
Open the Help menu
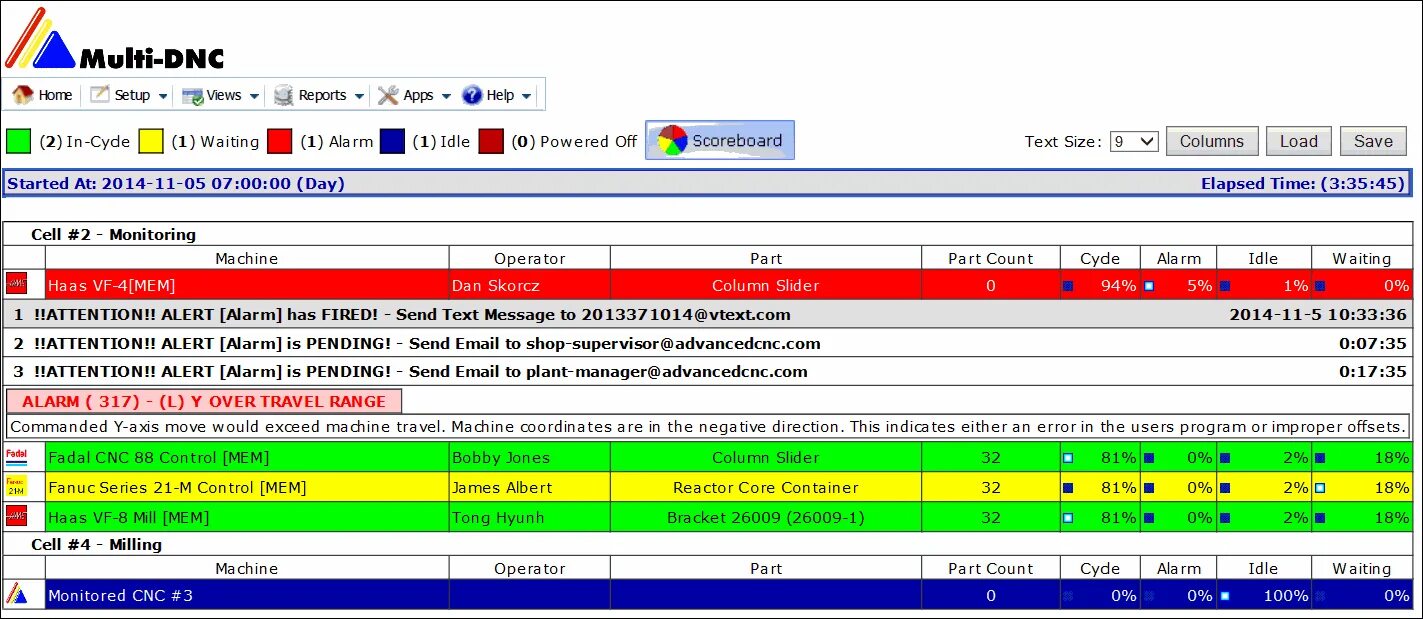point(497,95)
